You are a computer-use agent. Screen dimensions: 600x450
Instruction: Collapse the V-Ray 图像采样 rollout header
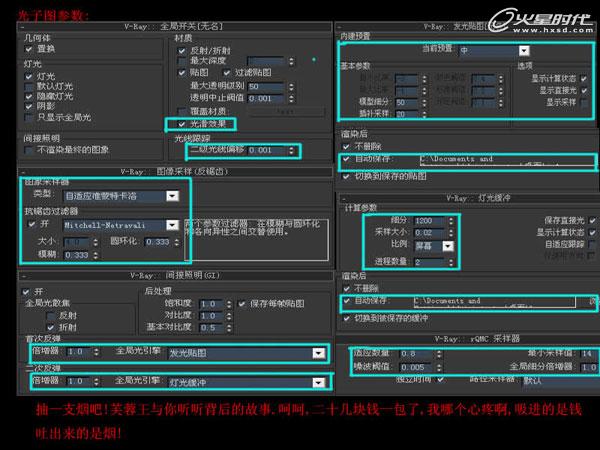point(174,172)
